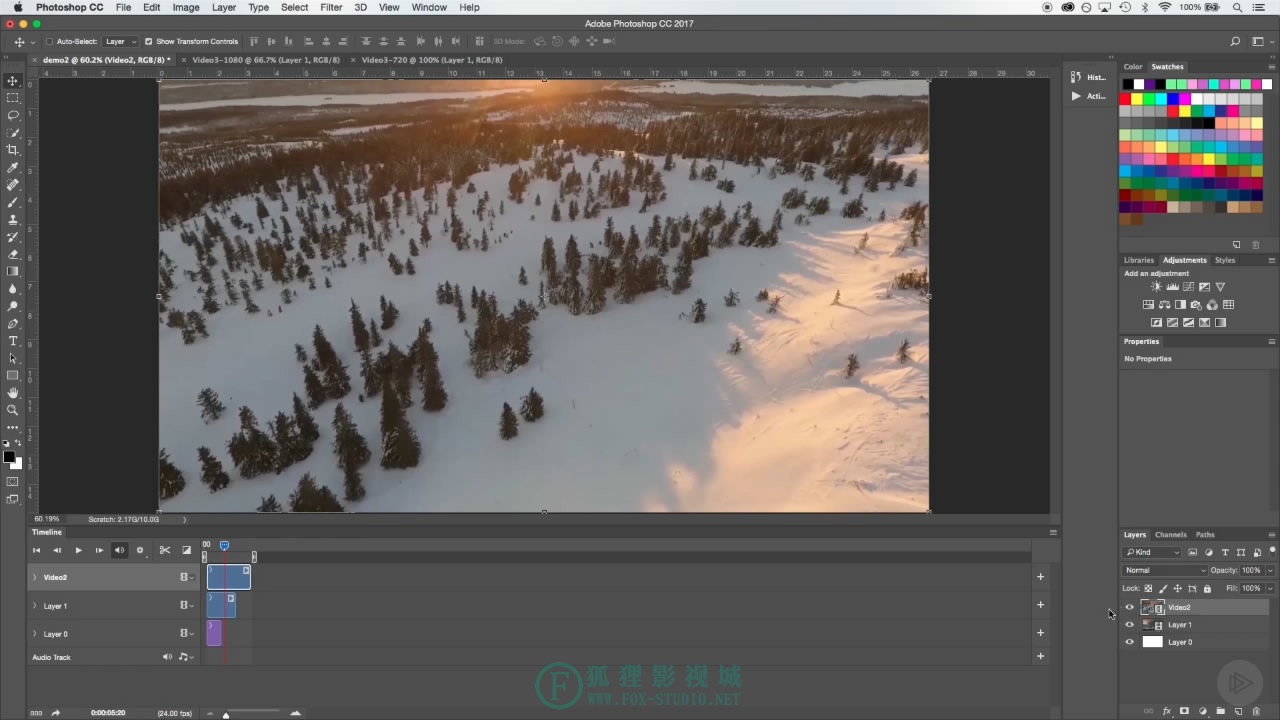Select the Horizontal Type tool
This screenshot has width=1280, height=720.
pos(13,341)
